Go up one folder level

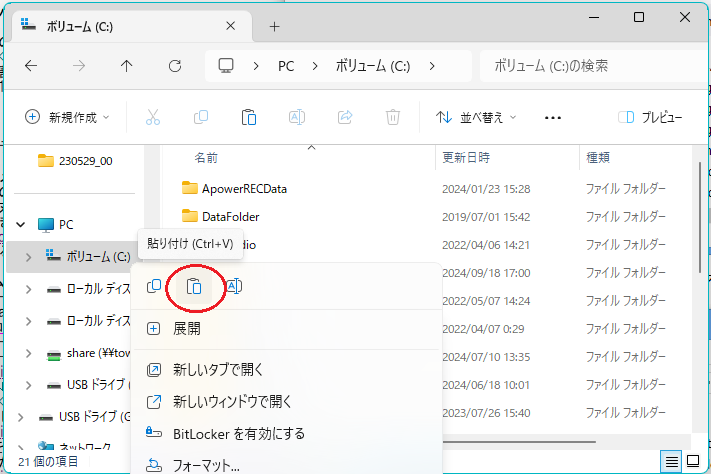coord(127,66)
